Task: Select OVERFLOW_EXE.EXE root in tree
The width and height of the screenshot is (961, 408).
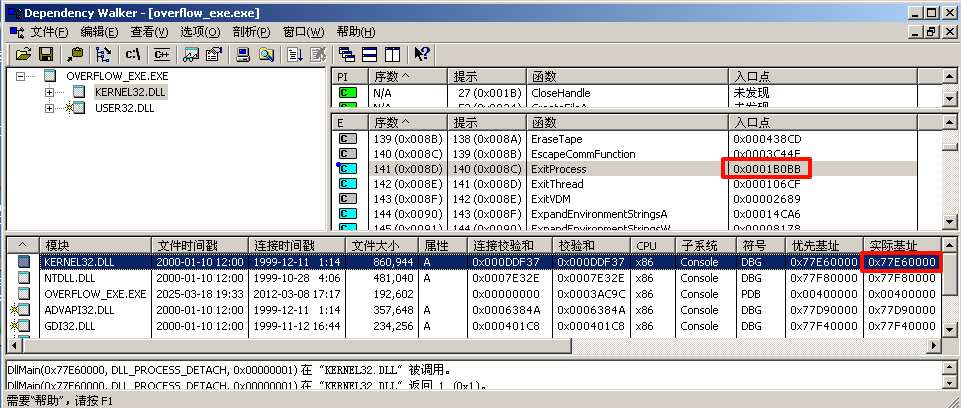Action: (x=117, y=77)
